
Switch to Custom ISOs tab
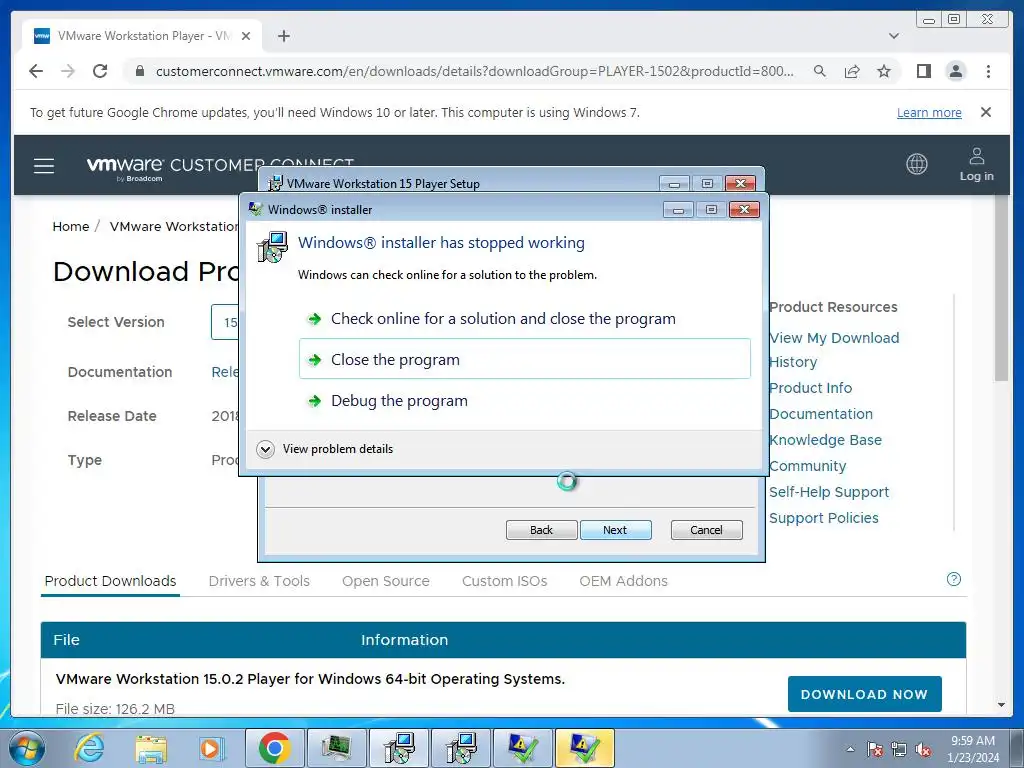click(504, 581)
